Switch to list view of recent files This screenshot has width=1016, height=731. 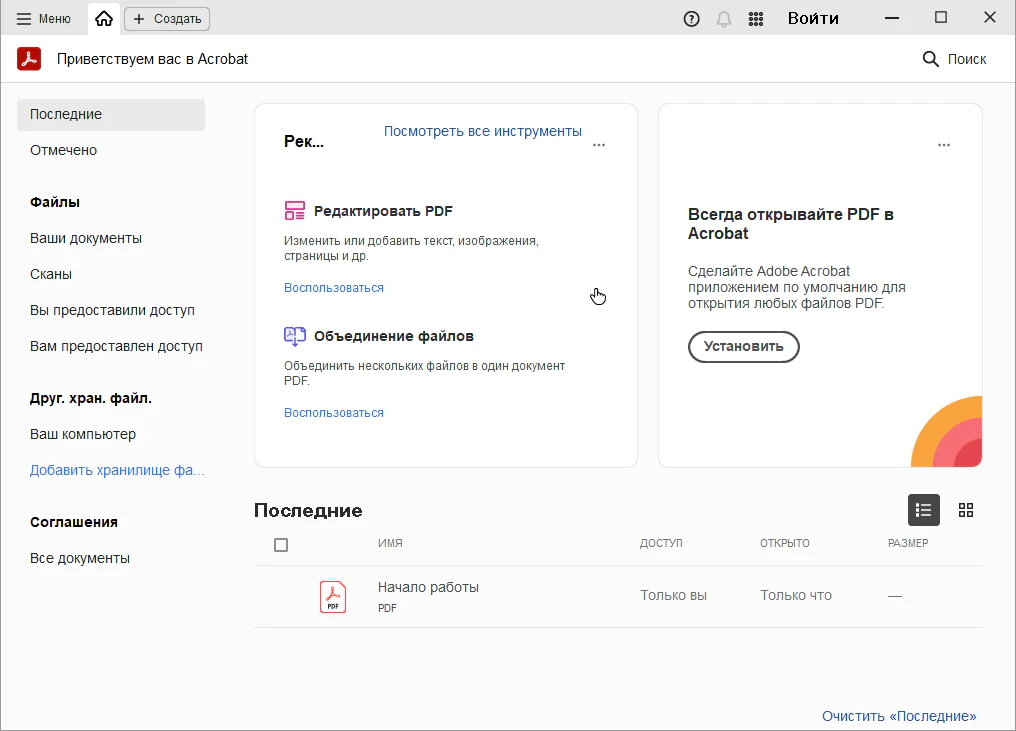pyautogui.click(x=923, y=510)
